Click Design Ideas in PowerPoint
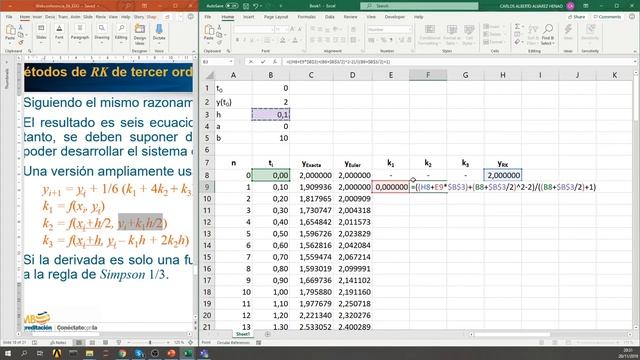640x360 pixels. point(140,34)
